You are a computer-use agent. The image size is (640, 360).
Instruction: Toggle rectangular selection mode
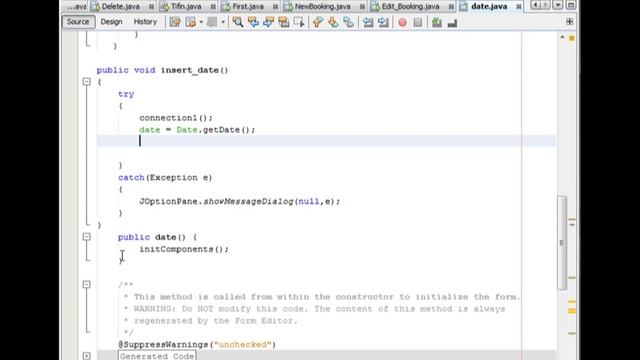[x=299, y=22]
